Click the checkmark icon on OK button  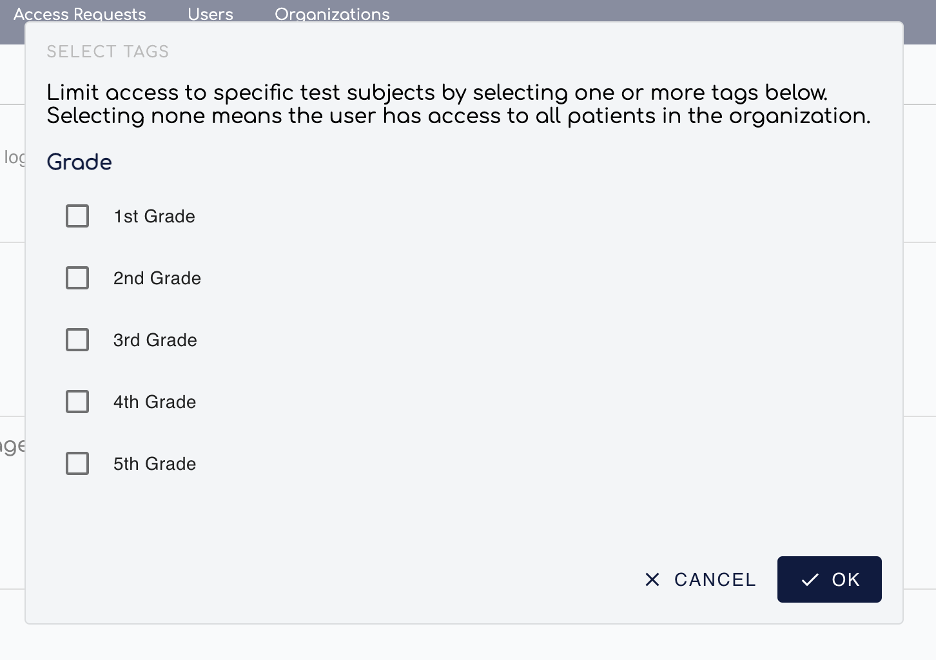tap(810, 580)
